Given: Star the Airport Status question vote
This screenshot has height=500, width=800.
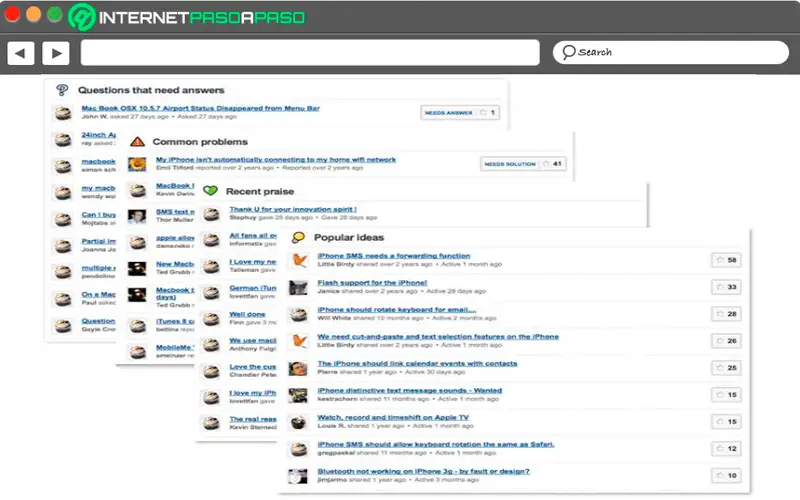Looking at the screenshot, I should (483, 112).
